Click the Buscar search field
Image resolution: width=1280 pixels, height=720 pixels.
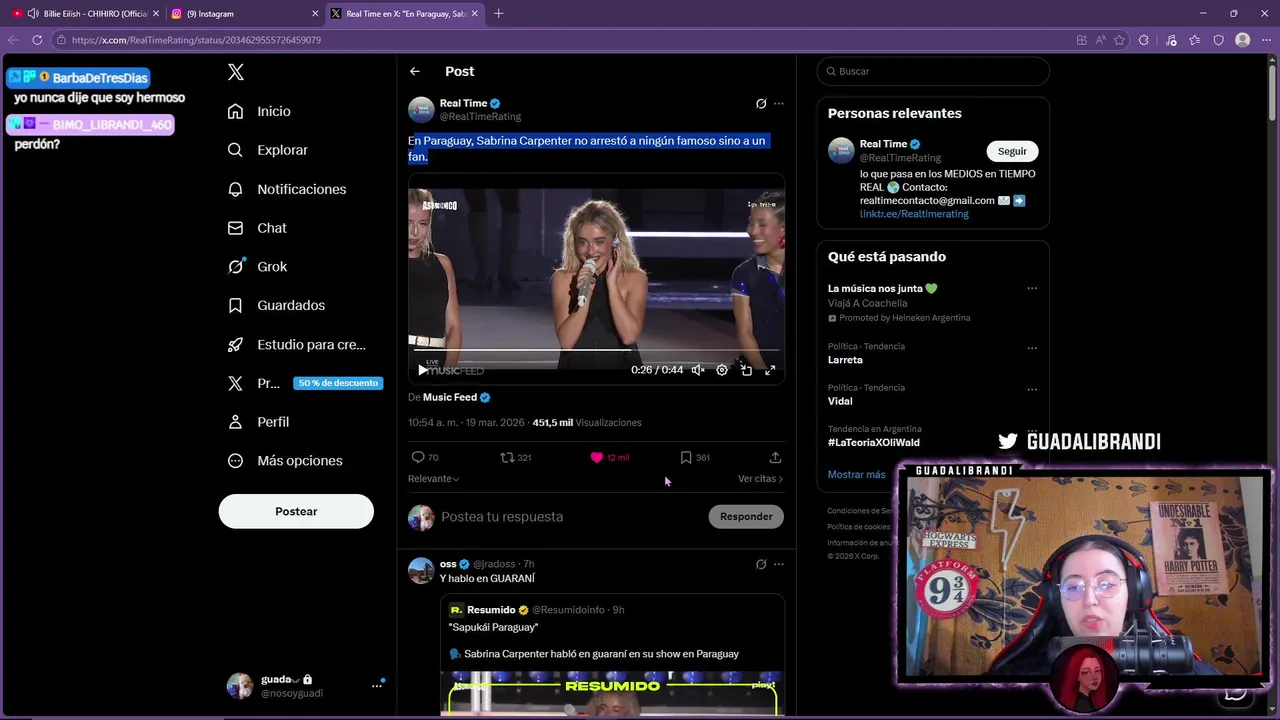click(933, 71)
